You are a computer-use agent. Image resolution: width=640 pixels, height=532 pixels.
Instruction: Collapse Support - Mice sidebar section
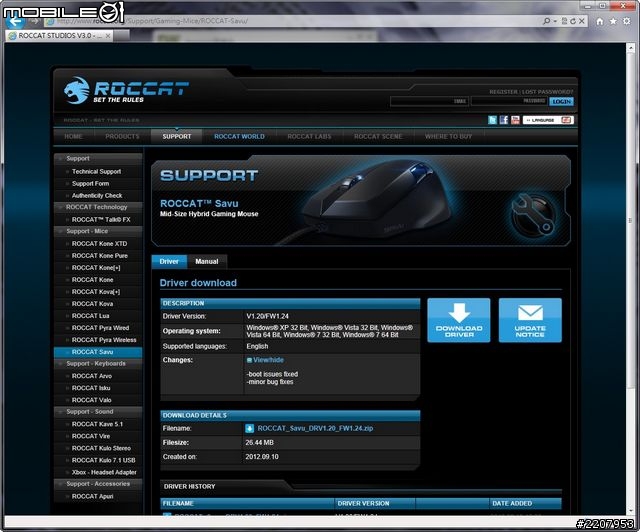tap(98, 231)
